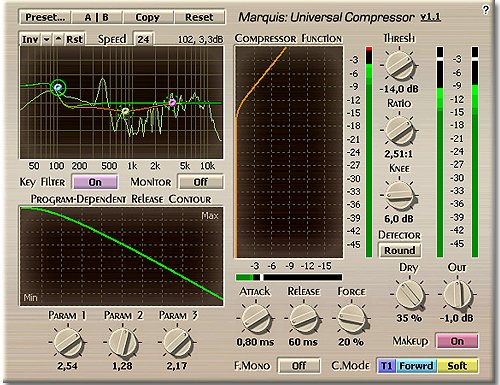This screenshot has height=385, width=500.
Task: Switch between A | B states
Action: (97, 17)
